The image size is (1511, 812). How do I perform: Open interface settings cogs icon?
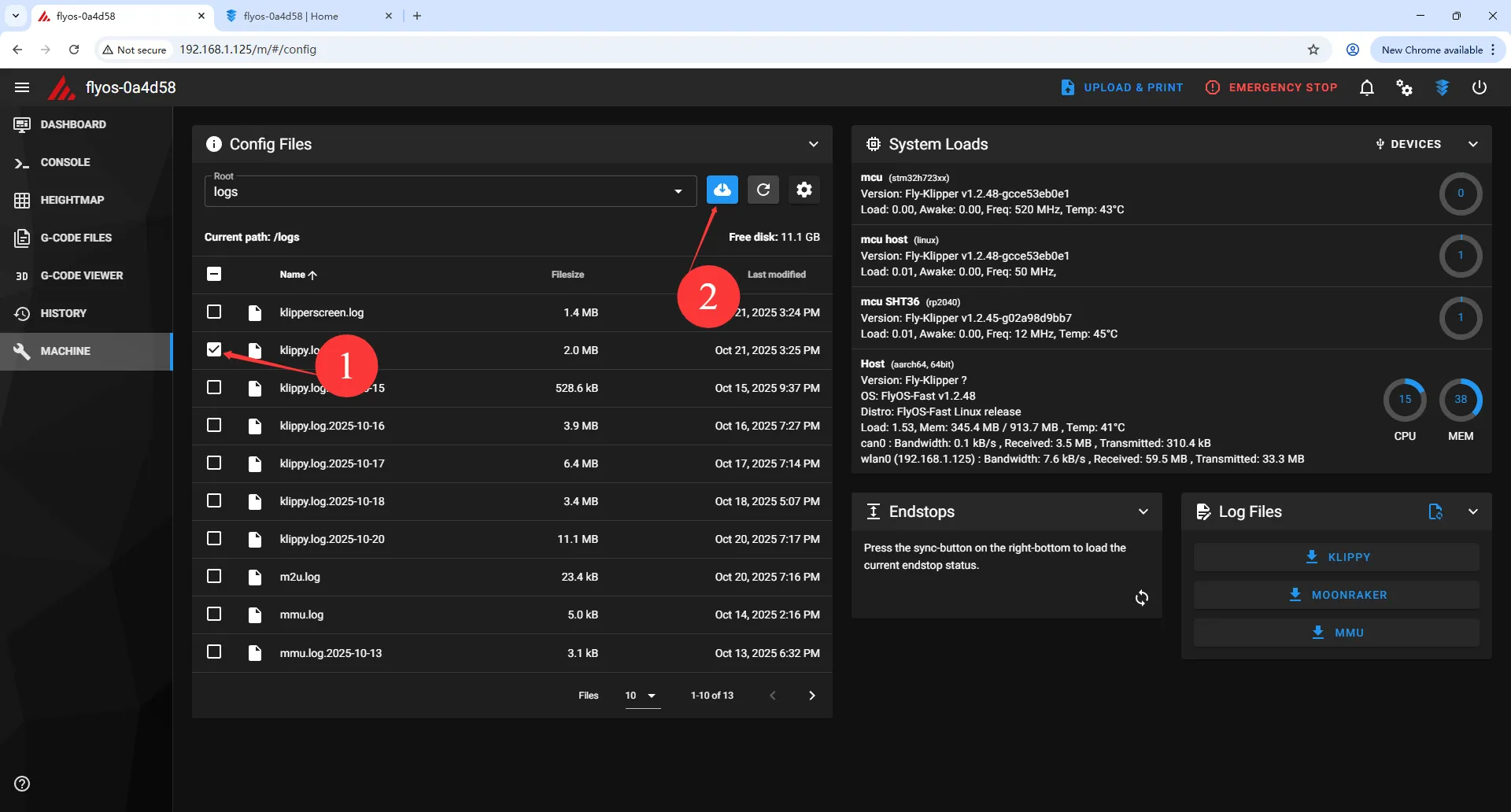tap(1404, 87)
